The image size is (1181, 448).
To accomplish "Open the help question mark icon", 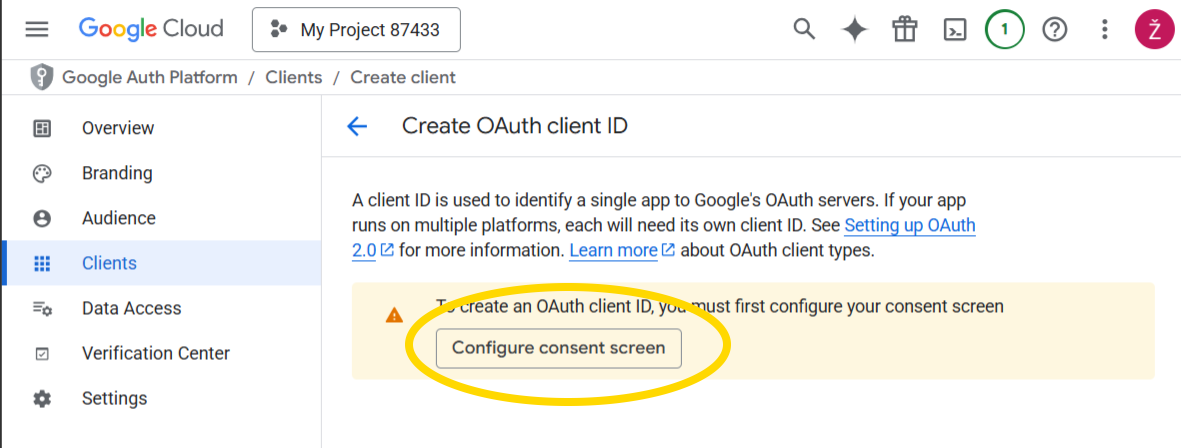I will click(x=1054, y=30).
